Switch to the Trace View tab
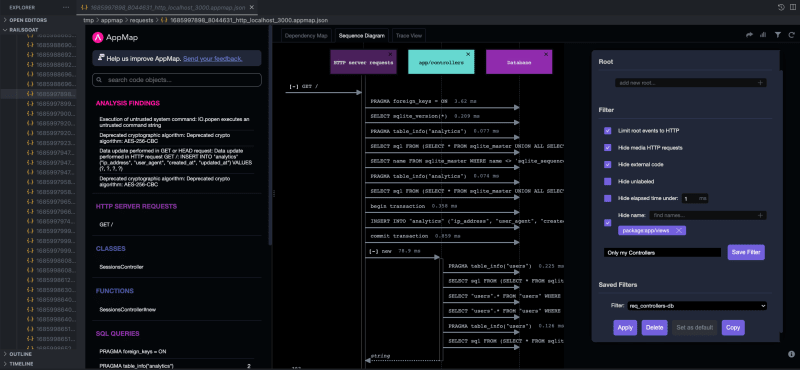The image size is (800, 370). (409, 36)
